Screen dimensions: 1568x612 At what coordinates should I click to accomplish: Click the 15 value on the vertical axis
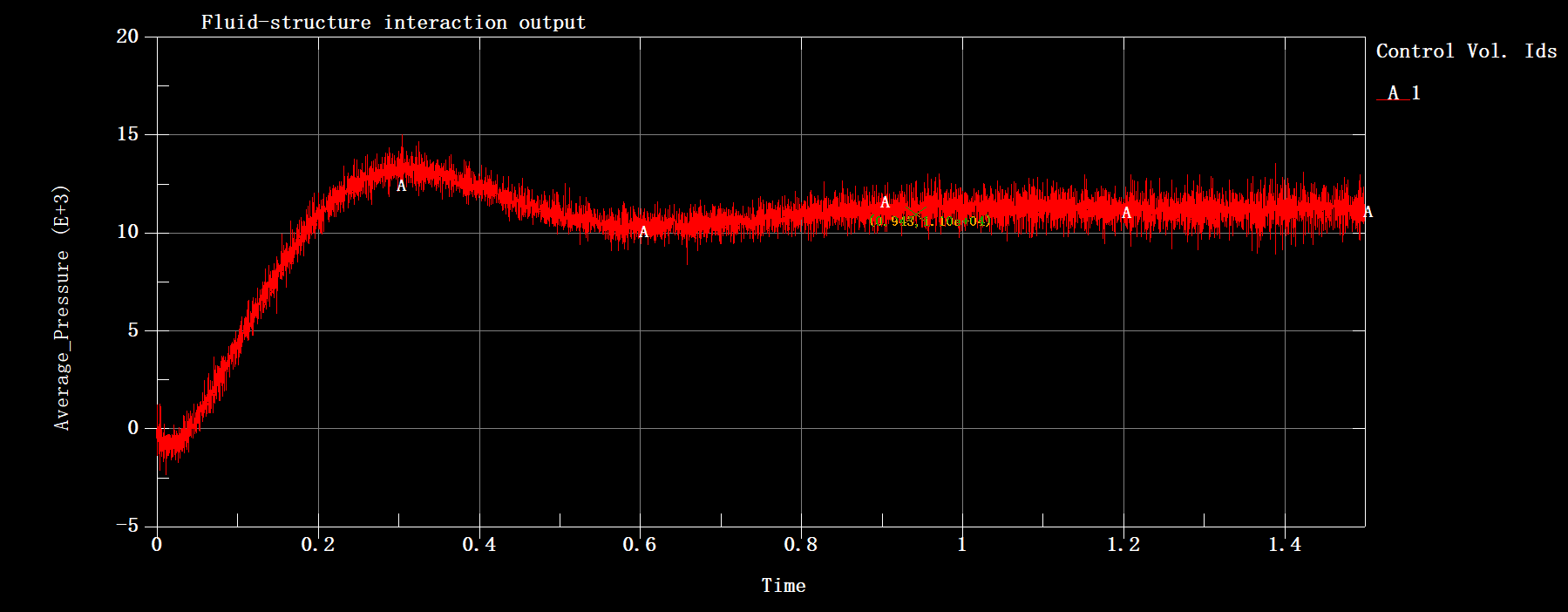(x=127, y=134)
